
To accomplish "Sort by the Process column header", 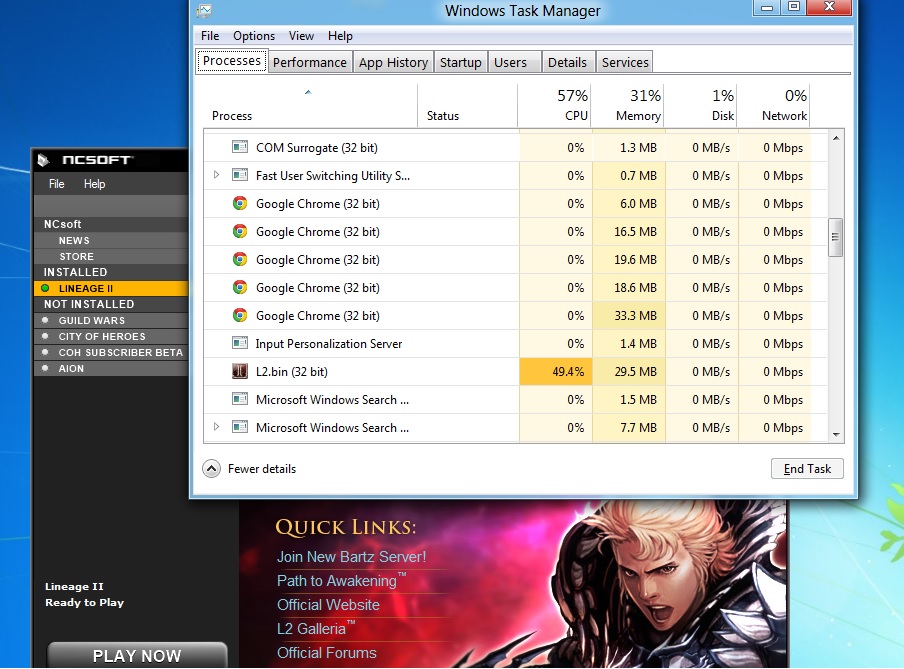I will click(310, 106).
